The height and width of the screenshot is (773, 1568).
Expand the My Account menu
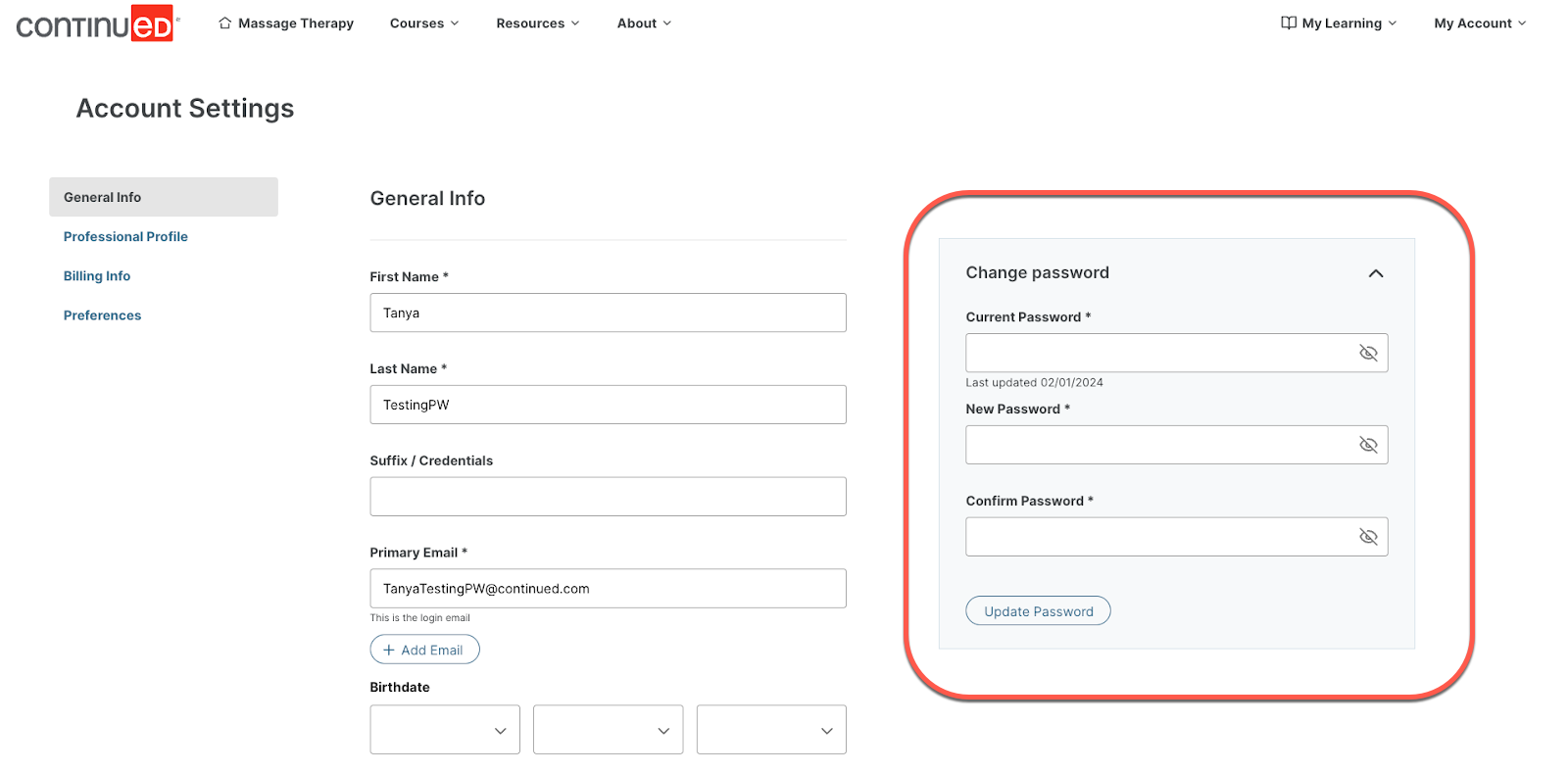click(1479, 24)
